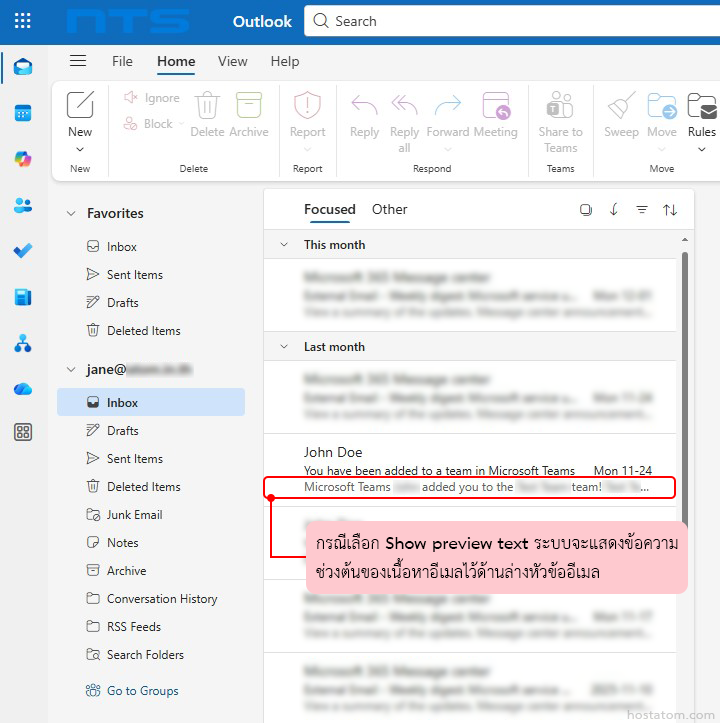Image resolution: width=720 pixels, height=723 pixels.
Task: Click the Block ribbon button
Action: 148,124
